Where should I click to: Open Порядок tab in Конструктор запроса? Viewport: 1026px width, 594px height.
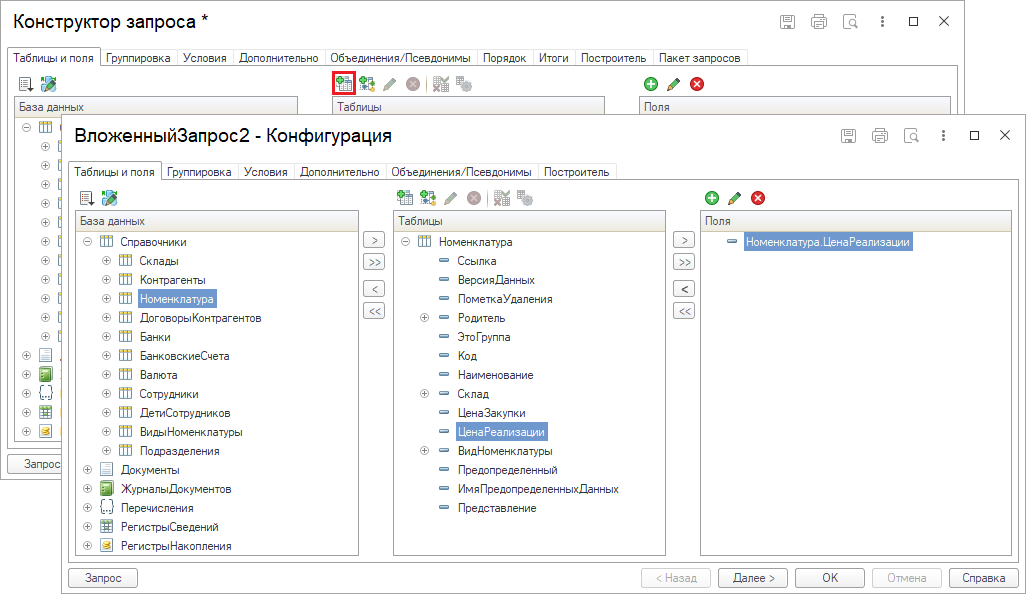point(504,58)
